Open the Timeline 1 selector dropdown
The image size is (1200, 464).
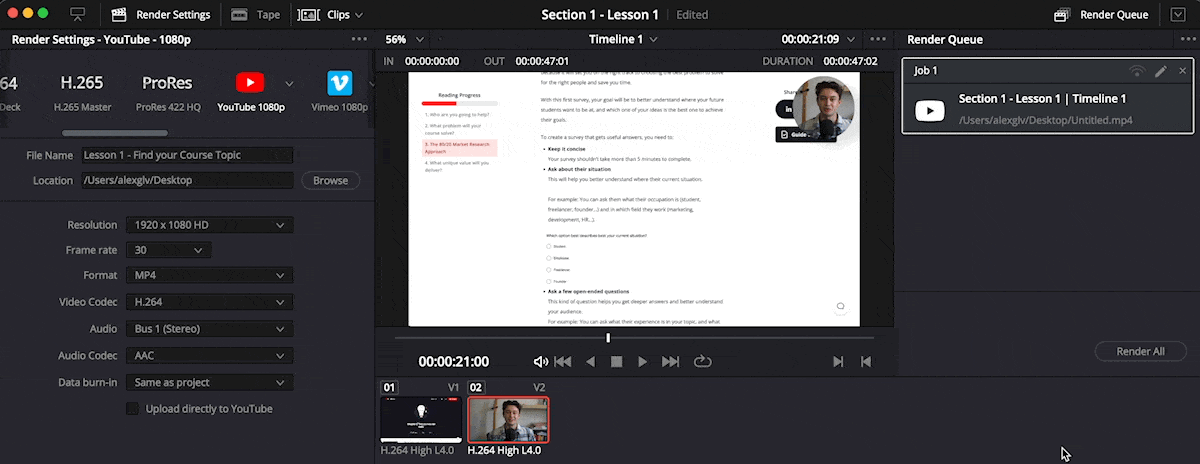[x=624, y=39]
